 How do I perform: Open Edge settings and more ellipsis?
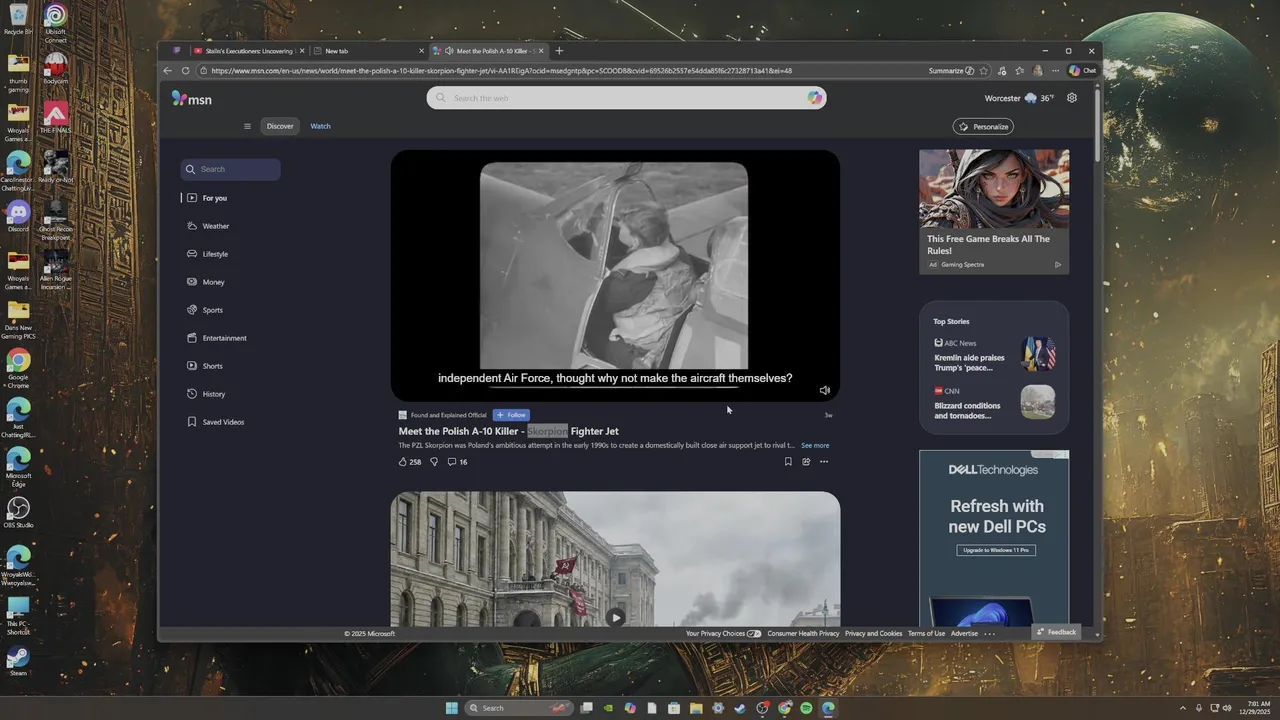tap(1055, 71)
